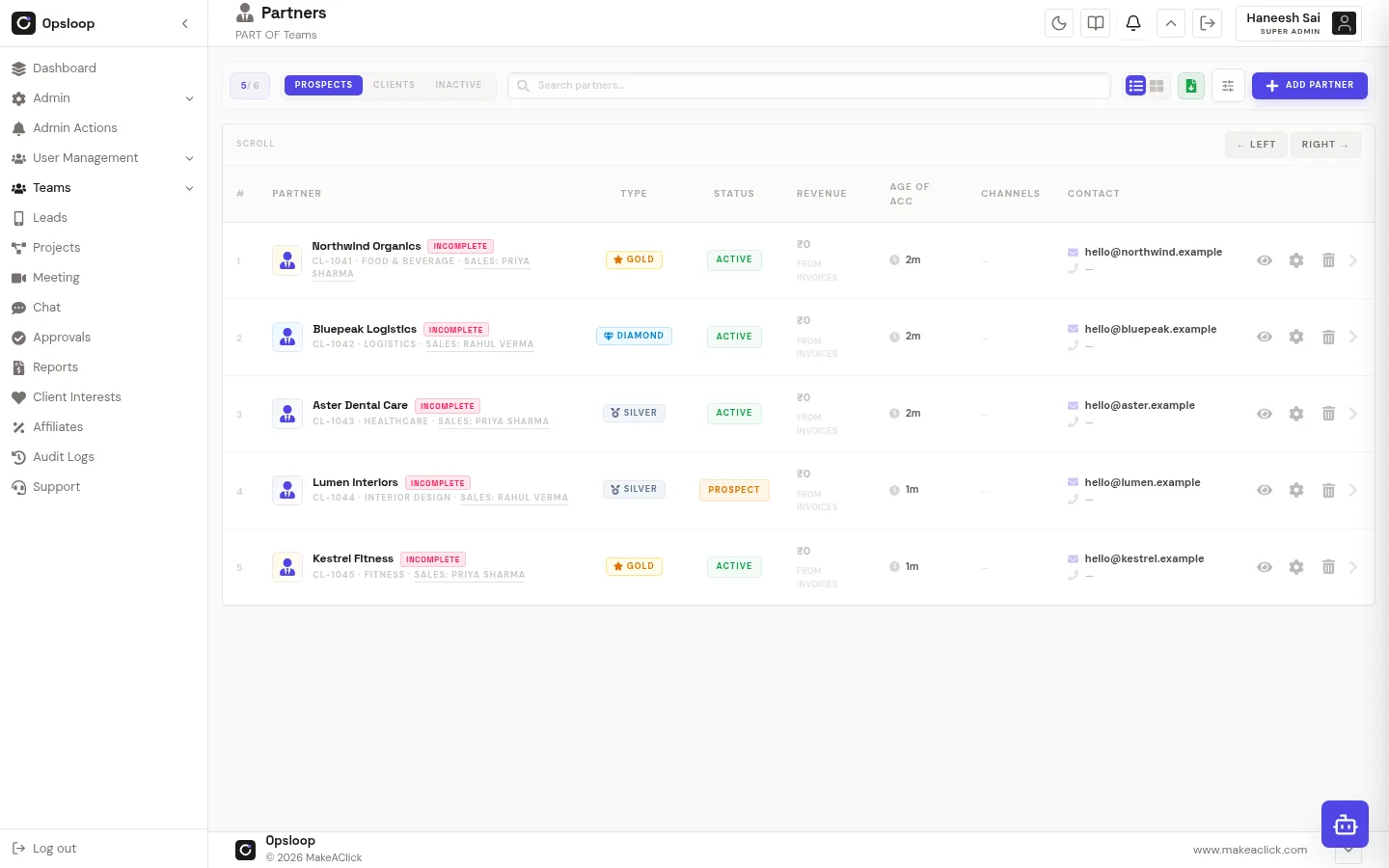
Task: Expand Northwind Organics row chevron
Action: click(x=1353, y=260)
